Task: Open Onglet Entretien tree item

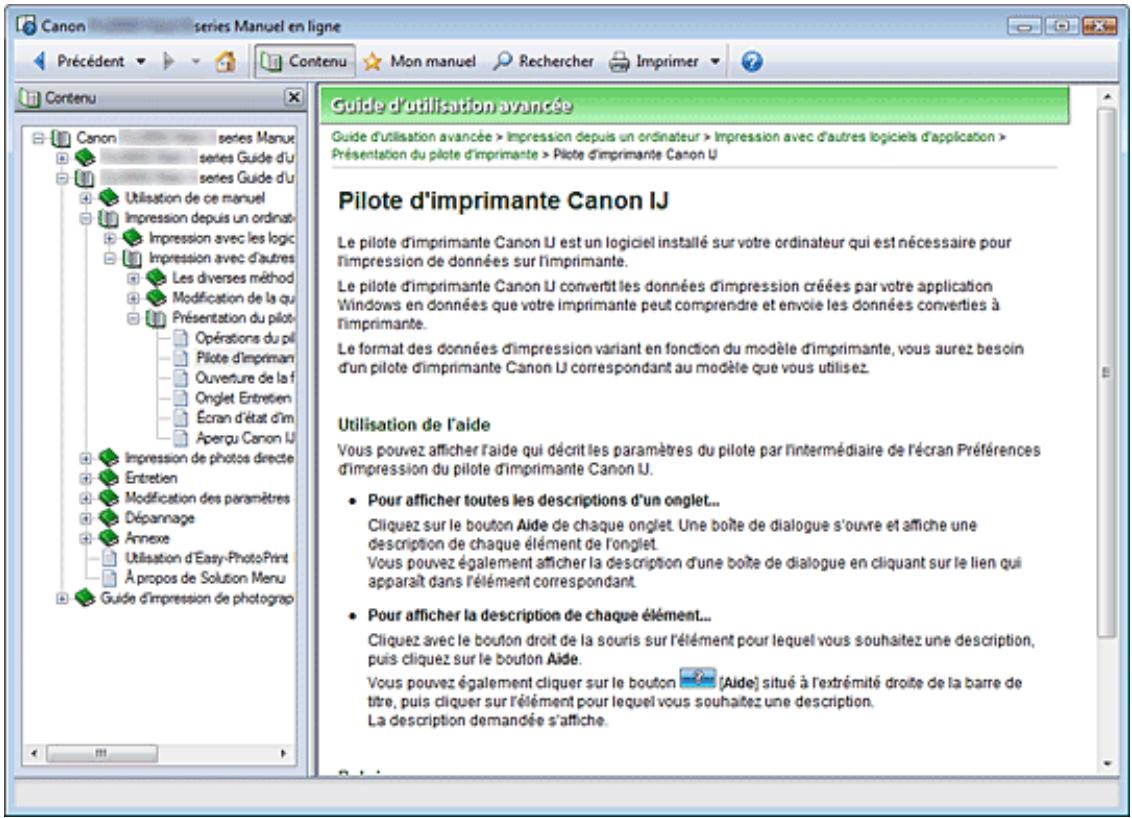Action: pos(243,398)
